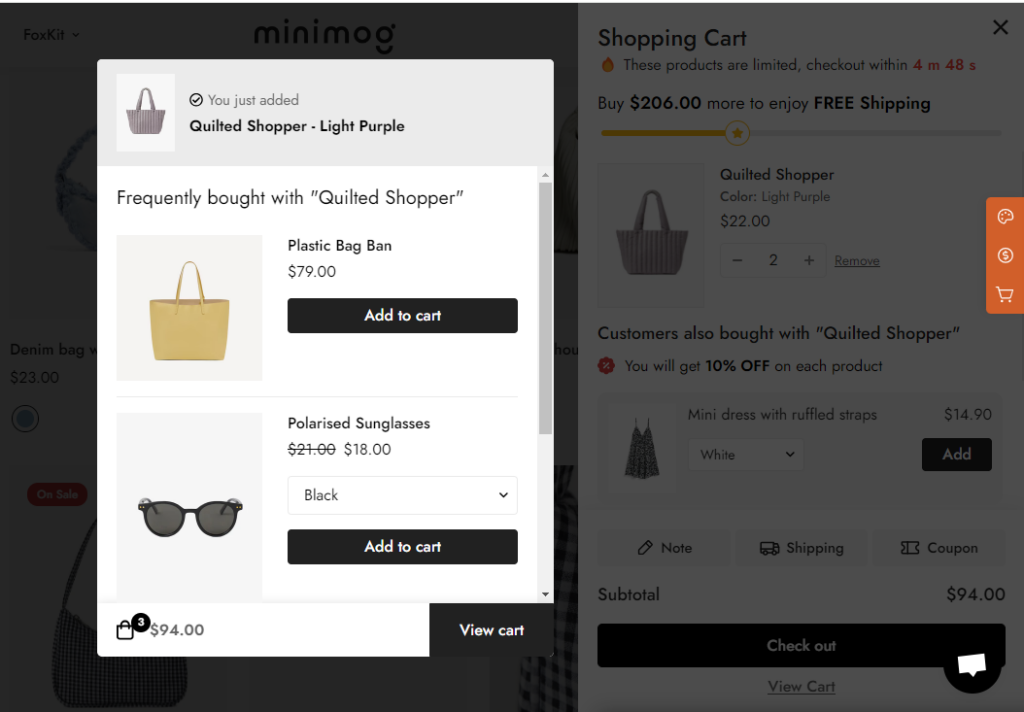The image size is (1024, 712).
Task: Click the orange dollar coin icon
Action: [1005, 255]
